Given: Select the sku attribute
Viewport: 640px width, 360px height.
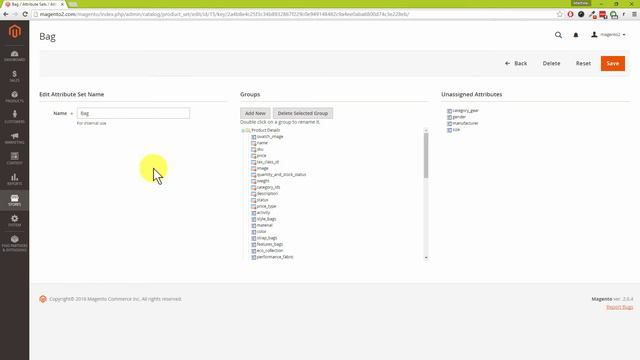Looking at the screenshot, I should 260,149.
